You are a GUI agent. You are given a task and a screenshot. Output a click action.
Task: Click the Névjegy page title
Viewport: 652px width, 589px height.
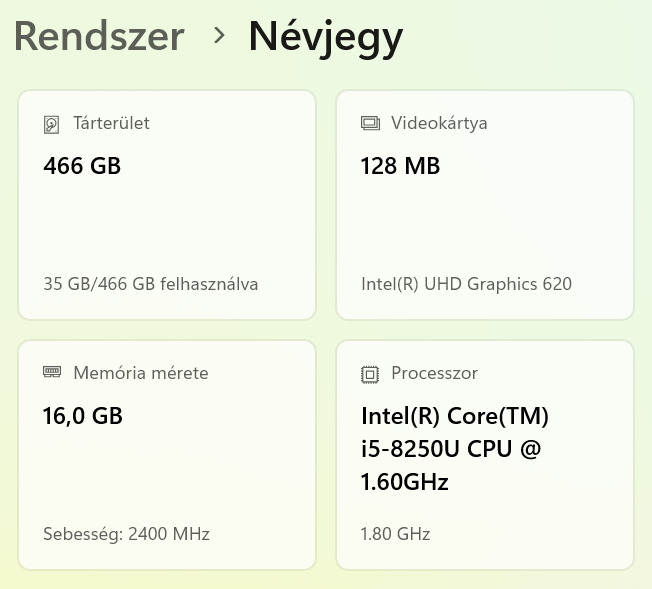[326, 37]
